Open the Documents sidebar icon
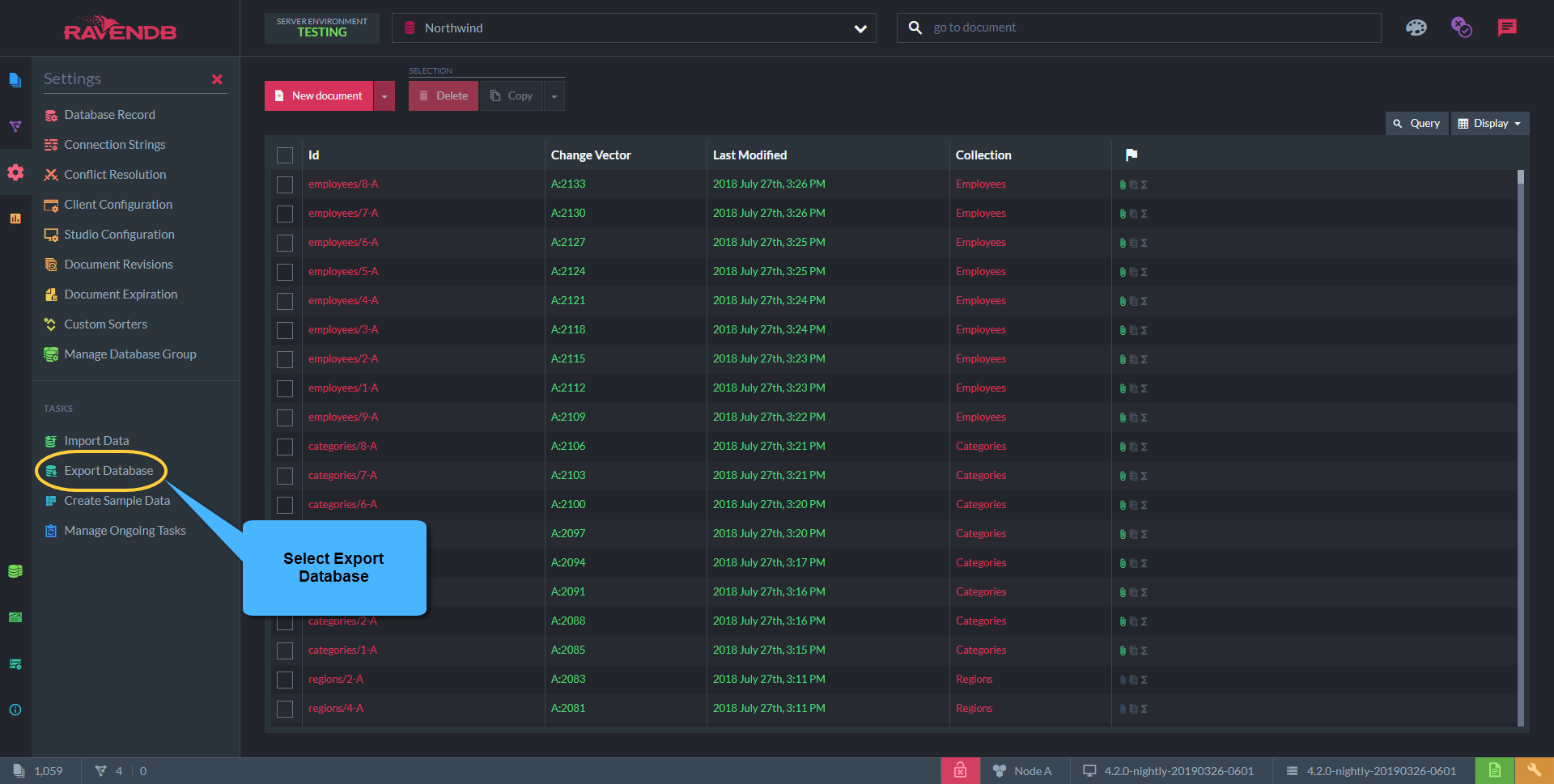1554x784 pixels. [x=15, y=79]
